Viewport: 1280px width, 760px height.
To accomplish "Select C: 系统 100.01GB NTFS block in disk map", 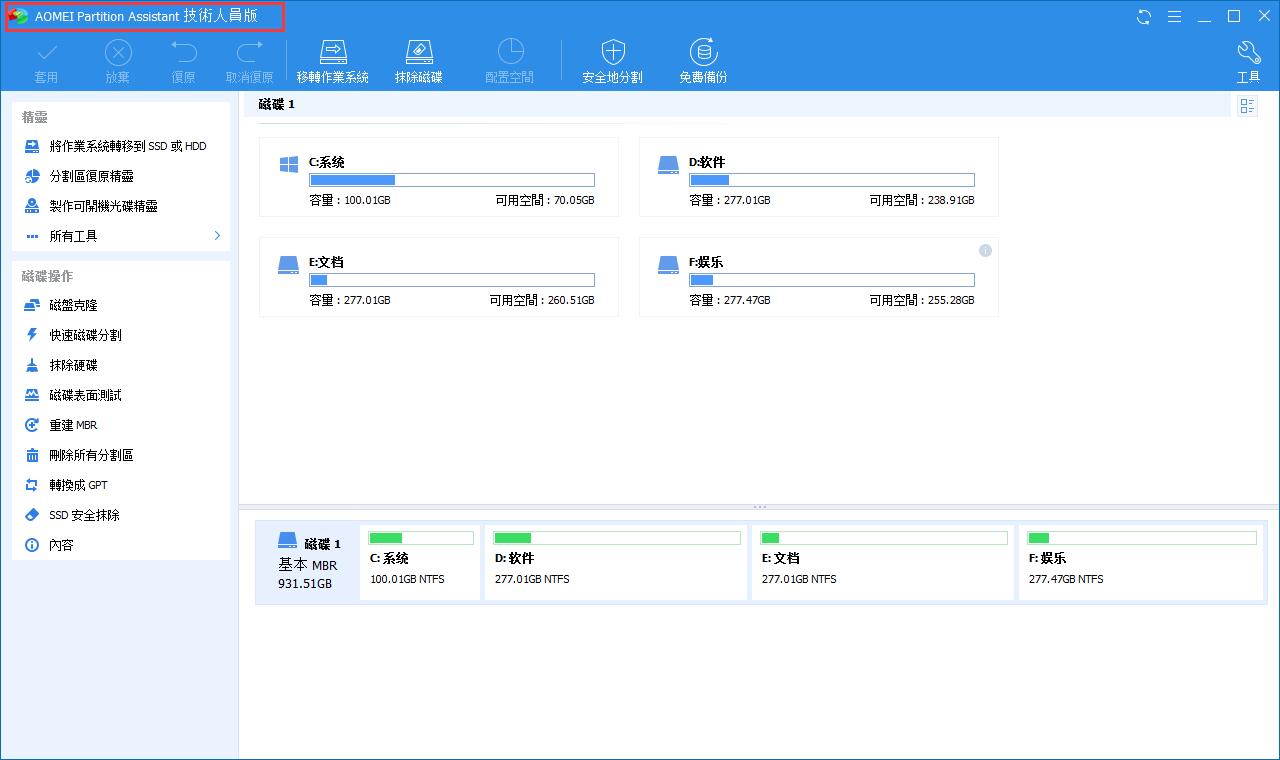I will [420, 562].
